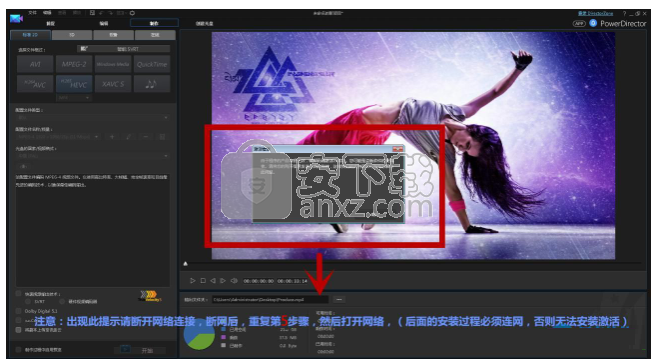Toggle the fast video rendering checkbox
Viewport: 658px width, 361px height.
(x=18, y=294)
